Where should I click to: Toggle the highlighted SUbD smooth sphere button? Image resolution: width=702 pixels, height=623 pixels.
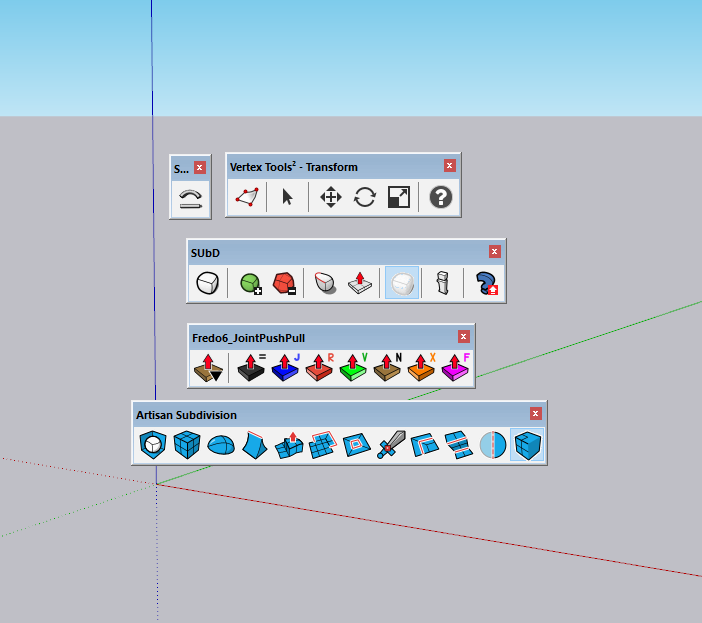[x=401, y=284]
